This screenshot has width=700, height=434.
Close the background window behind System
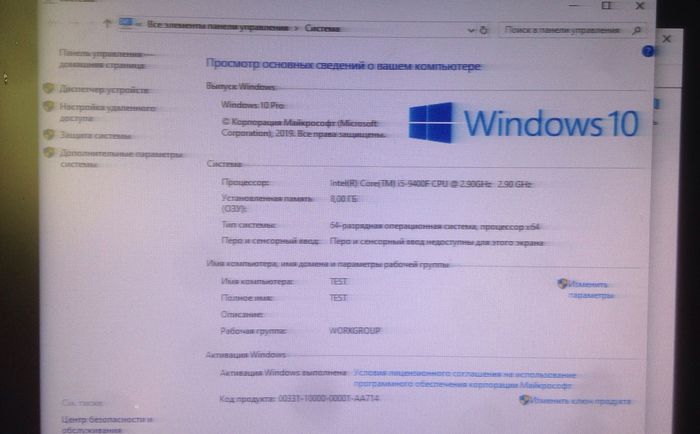point(667,39)
